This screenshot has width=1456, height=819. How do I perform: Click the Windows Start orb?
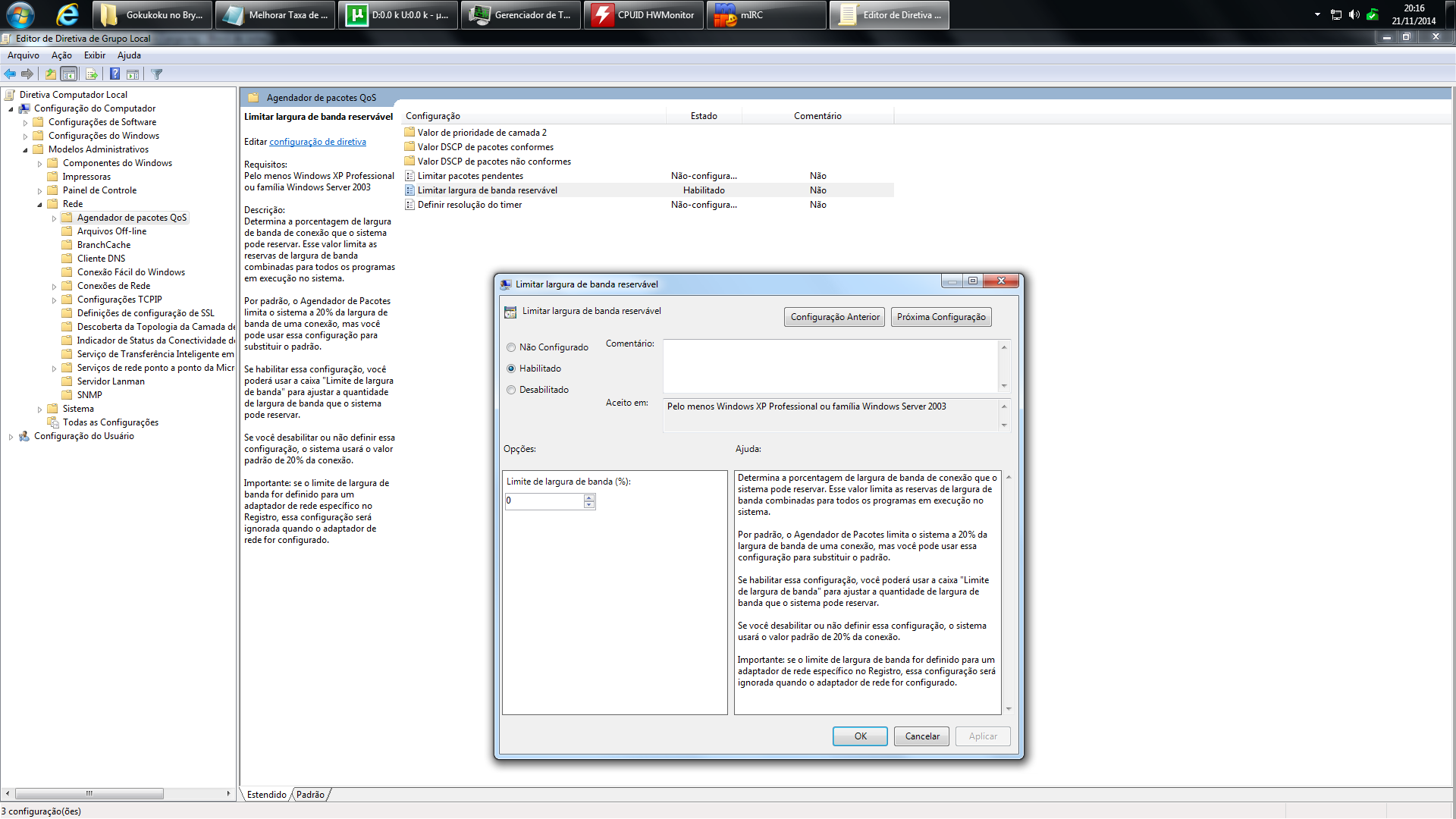(x=20, y=14)
